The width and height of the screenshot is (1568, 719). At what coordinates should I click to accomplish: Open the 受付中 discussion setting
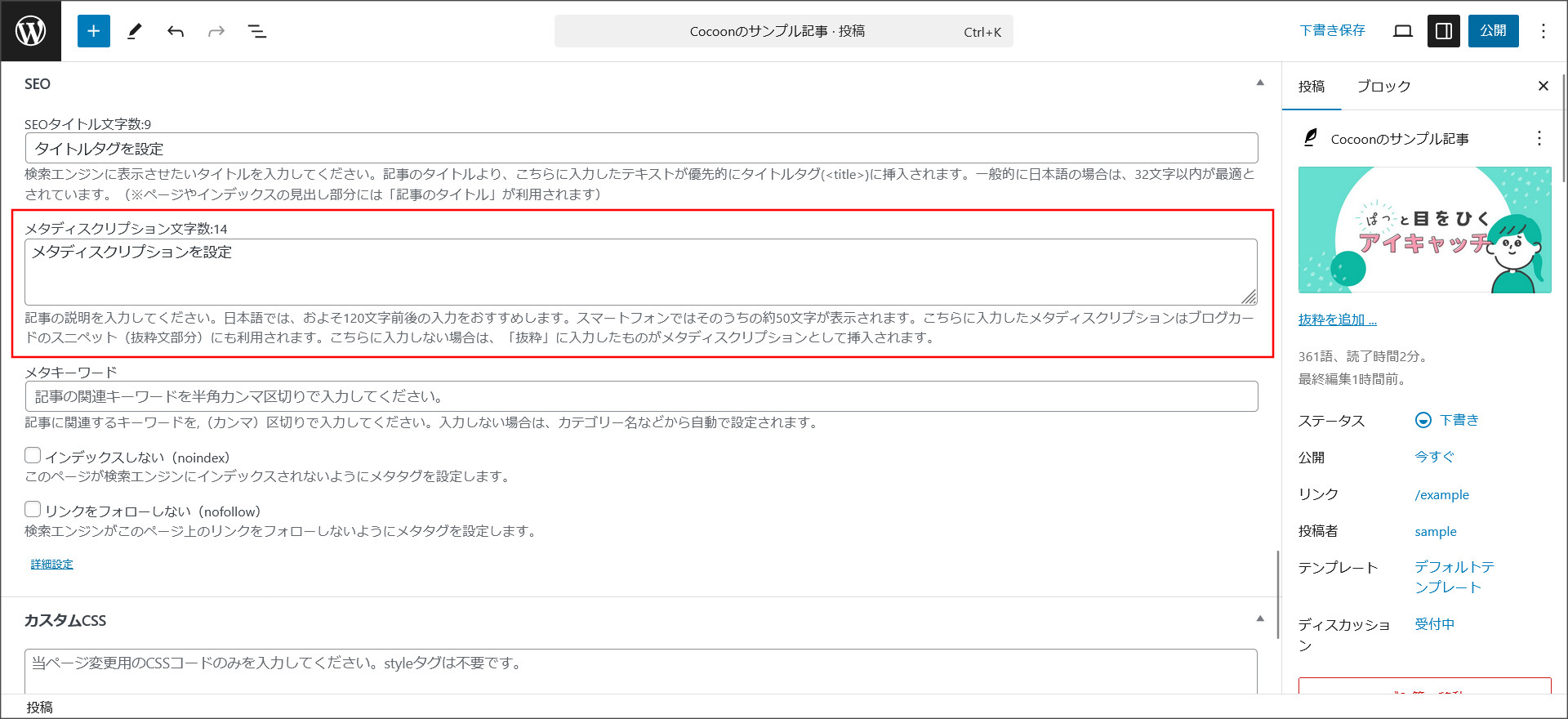click(1434, 624)
